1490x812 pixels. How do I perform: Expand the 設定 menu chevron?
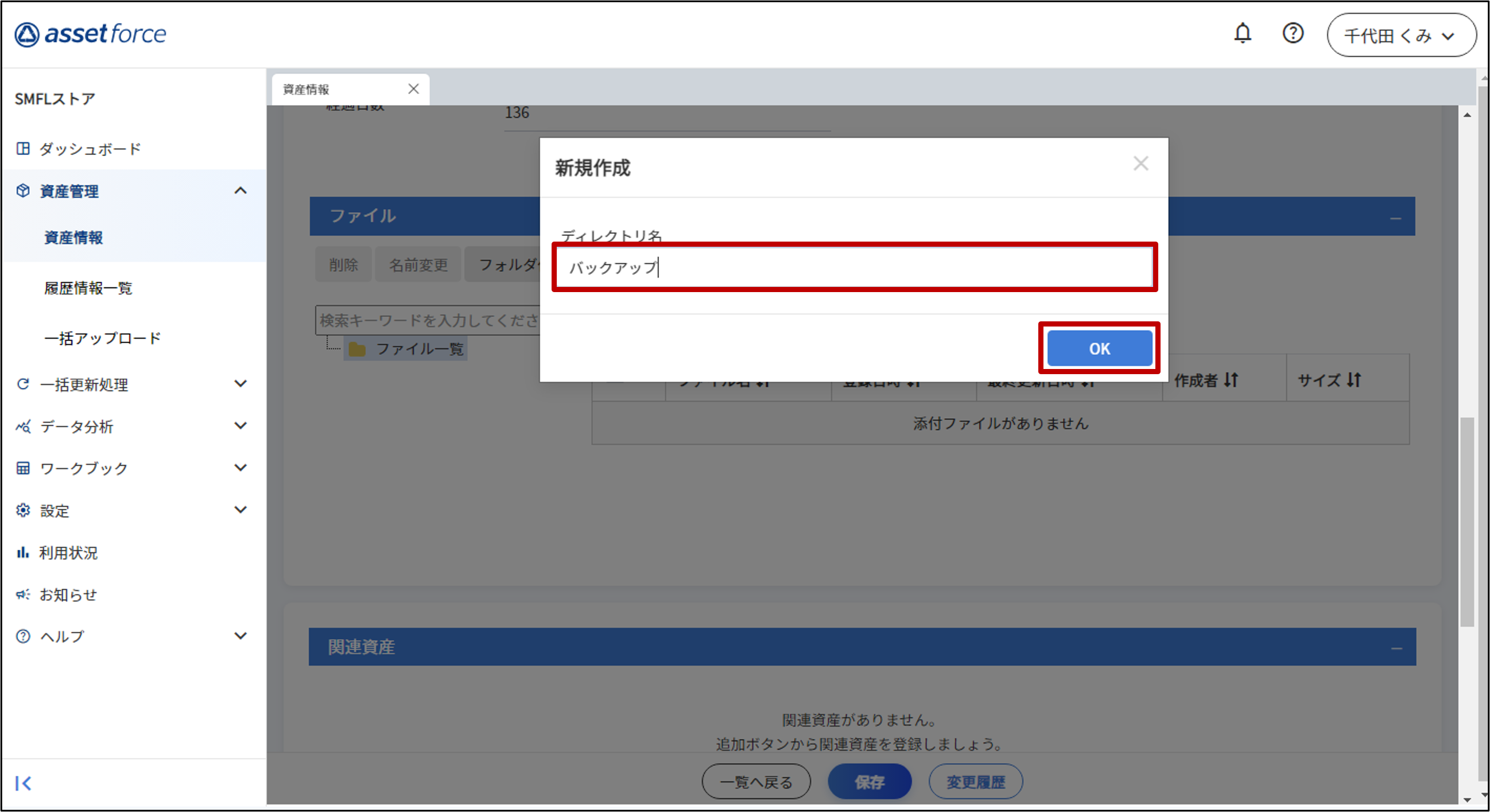coord(240,510)
